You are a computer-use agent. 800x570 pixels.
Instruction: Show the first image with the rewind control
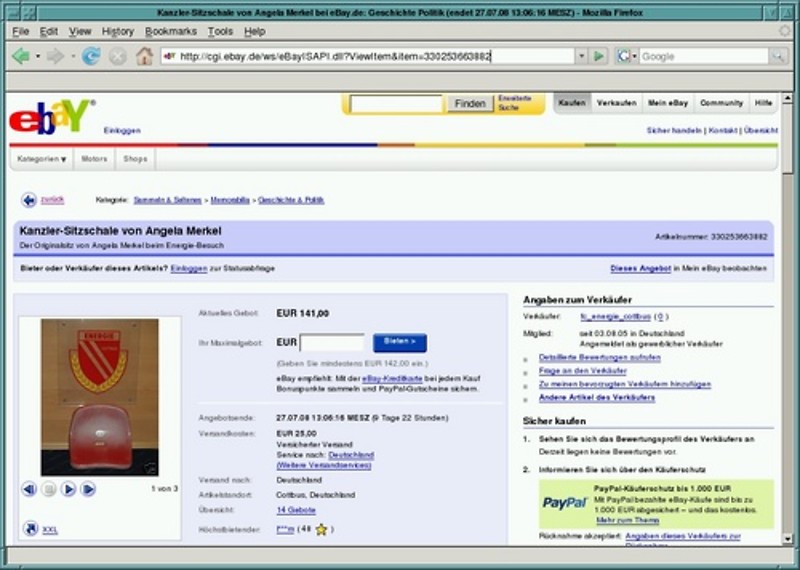pyautogui.click(x=29, y=489)
